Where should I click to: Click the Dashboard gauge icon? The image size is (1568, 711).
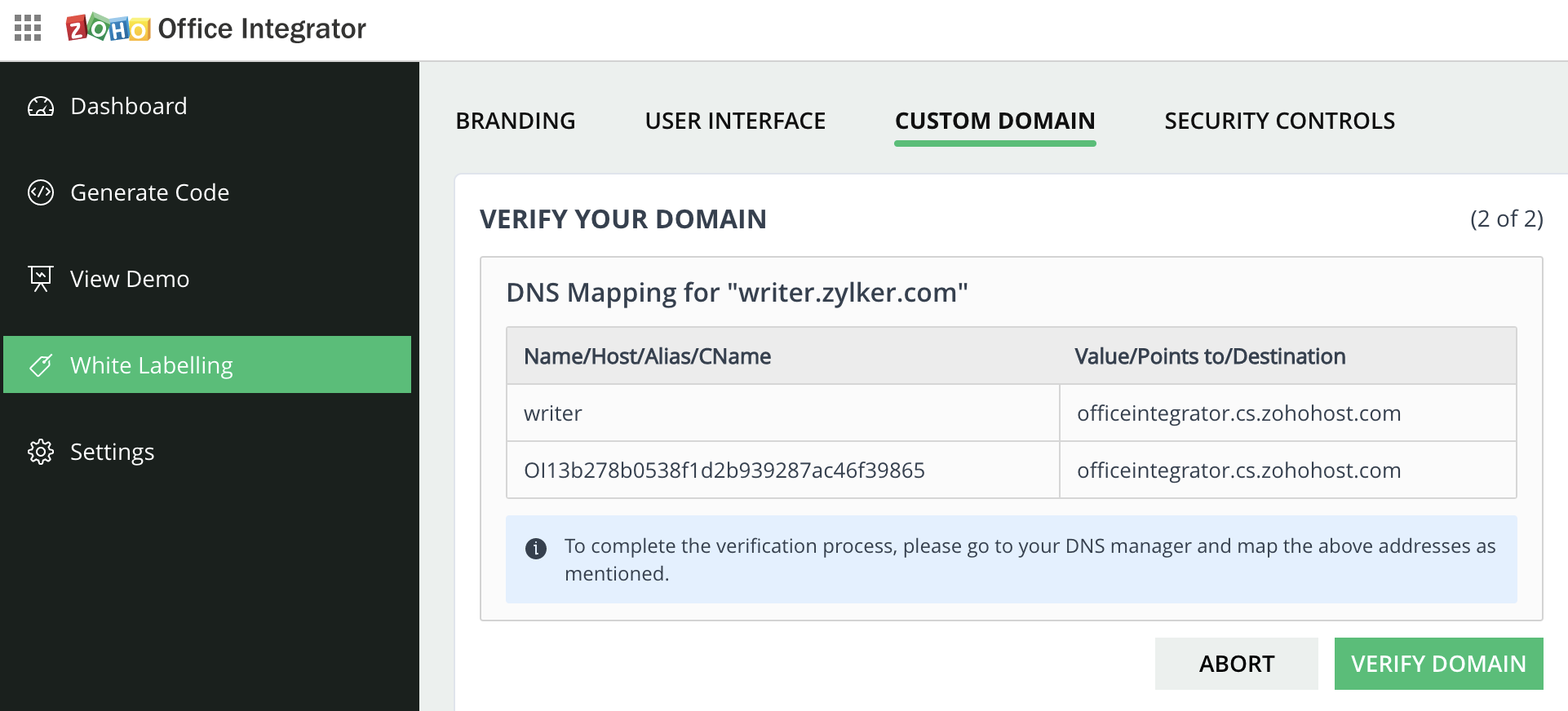tap(41, 107)
